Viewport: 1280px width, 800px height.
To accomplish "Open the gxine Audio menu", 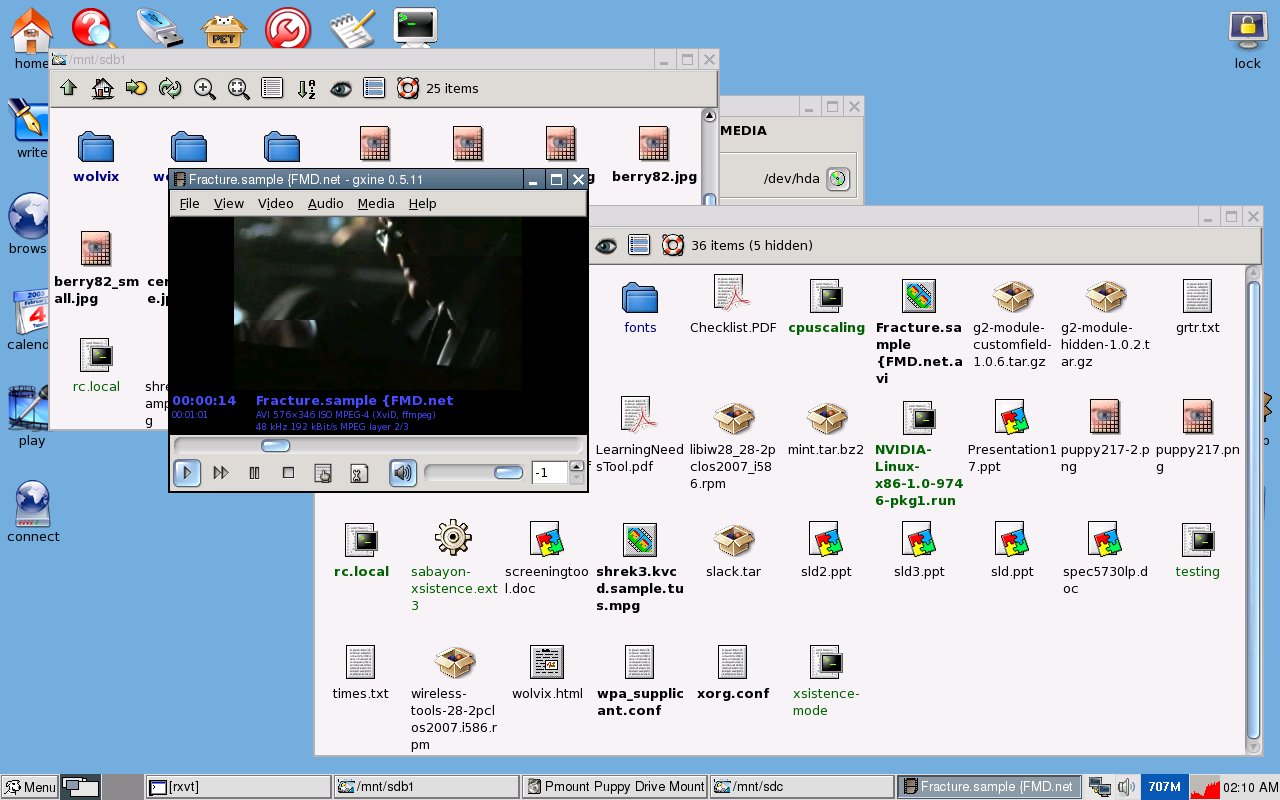I will (325, 203).
